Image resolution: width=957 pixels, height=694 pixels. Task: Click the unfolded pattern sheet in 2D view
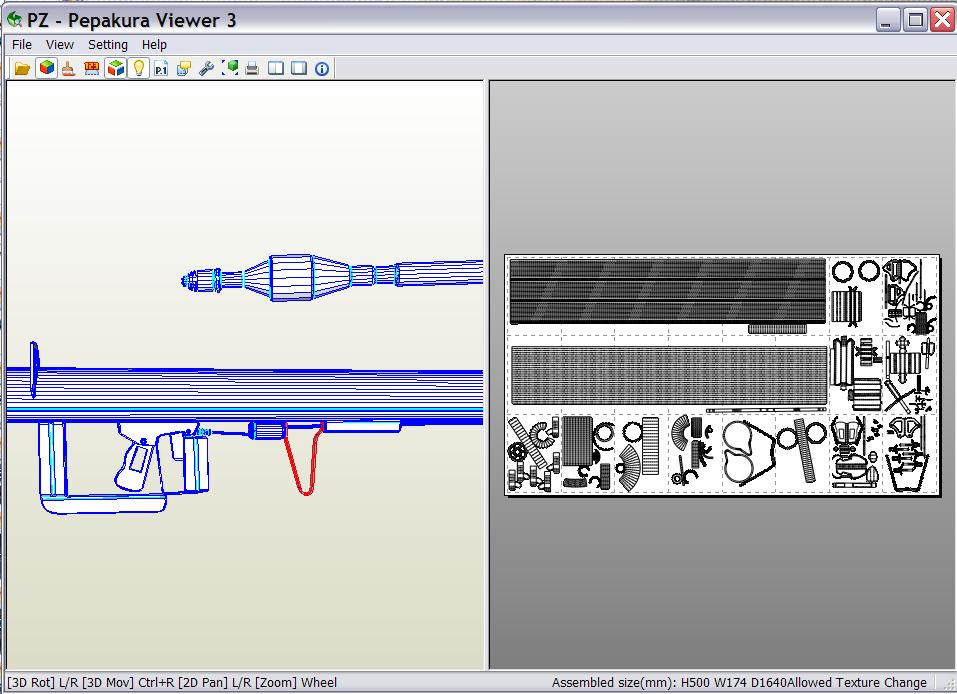coord(722,374)
